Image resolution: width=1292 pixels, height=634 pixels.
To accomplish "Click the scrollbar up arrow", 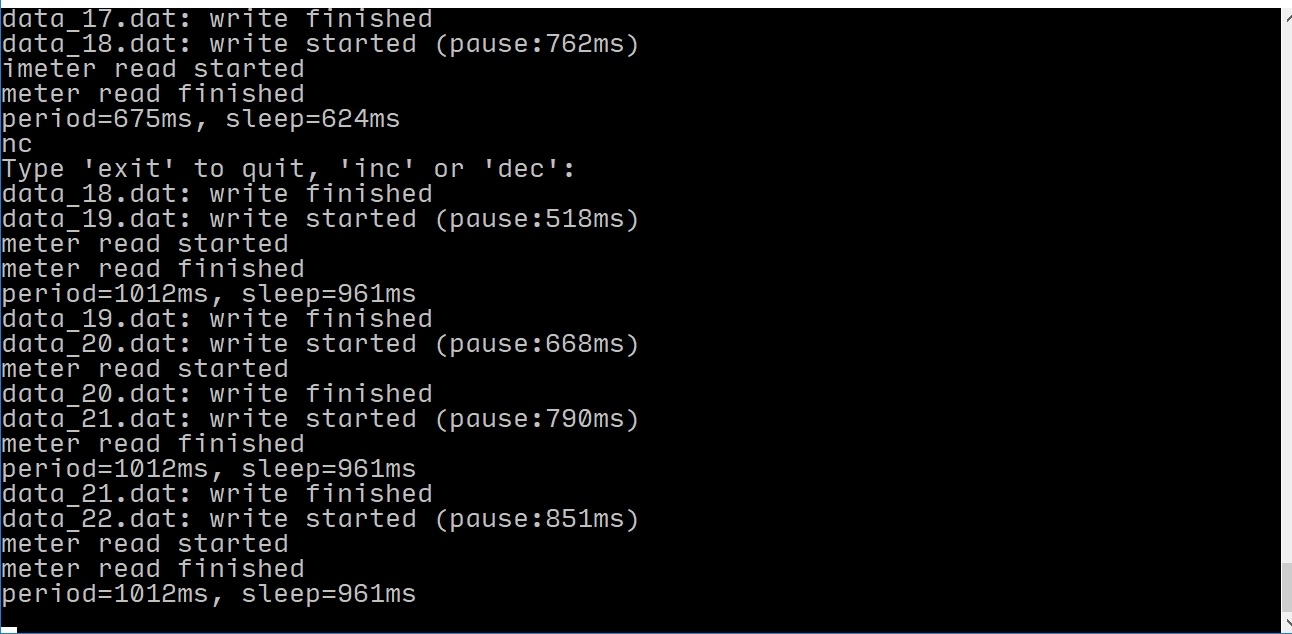I will 1286,14.
